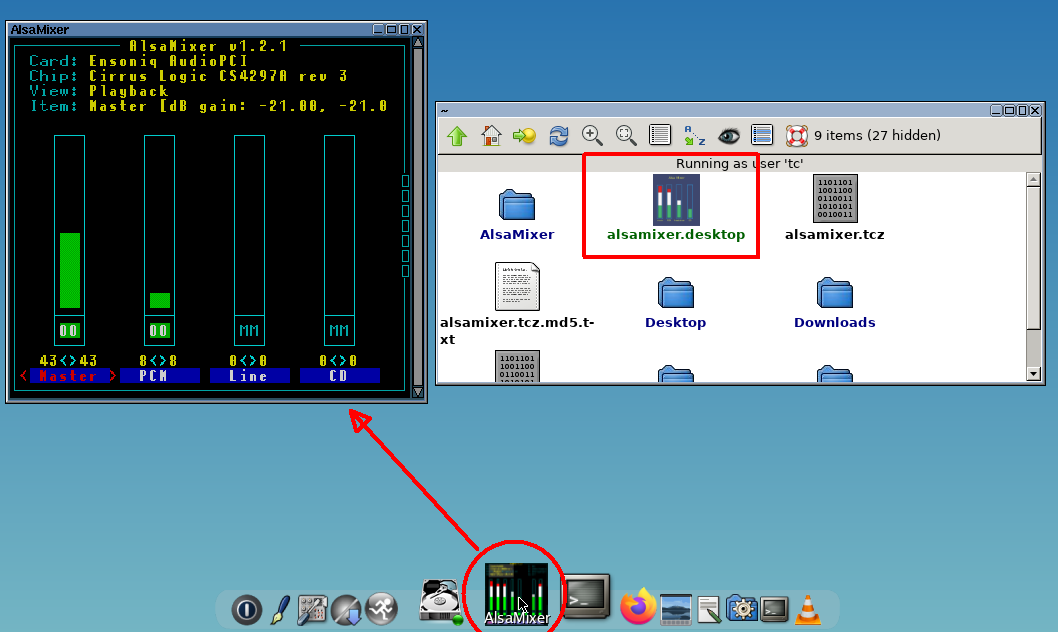The width and height of the screenshot is (1058, 632).
Task: Click the AlsaMixer window title bar
Action: (x=189, y=29)
